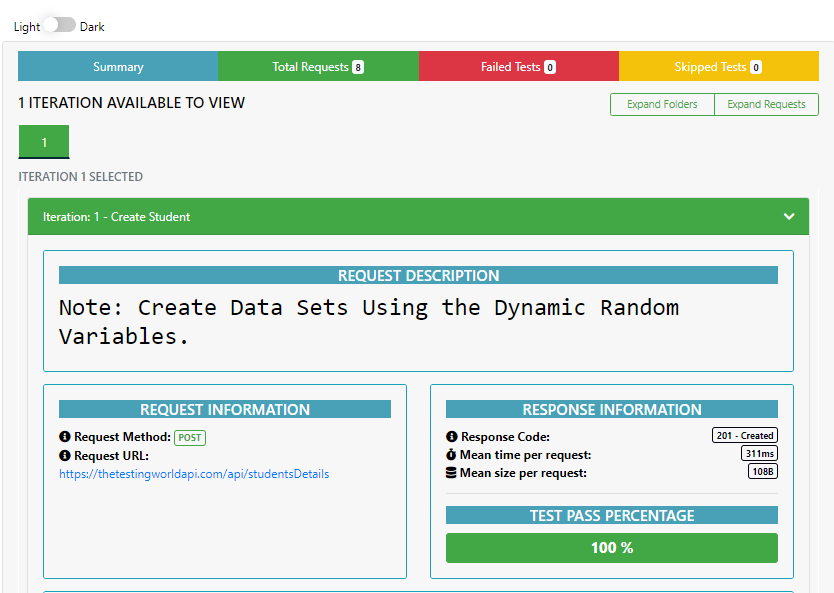Open the Failed Tests tab
Screen dimensions: 834x593
519,66
